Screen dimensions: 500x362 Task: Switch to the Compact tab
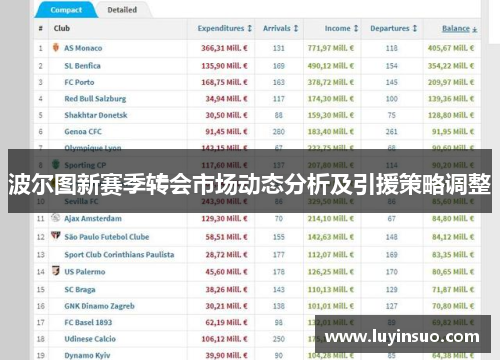(x=66, y=10)
